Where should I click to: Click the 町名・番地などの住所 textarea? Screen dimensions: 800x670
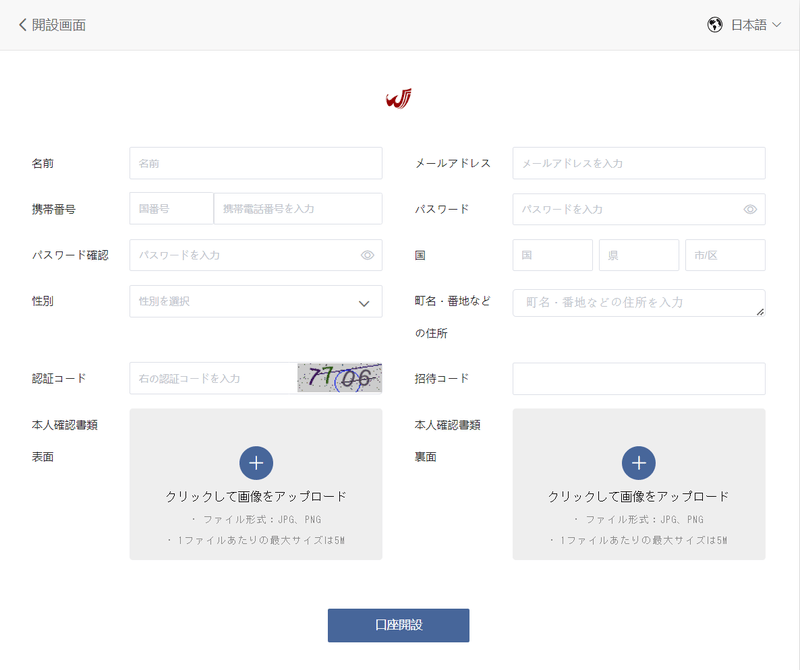tap(639, 303)
